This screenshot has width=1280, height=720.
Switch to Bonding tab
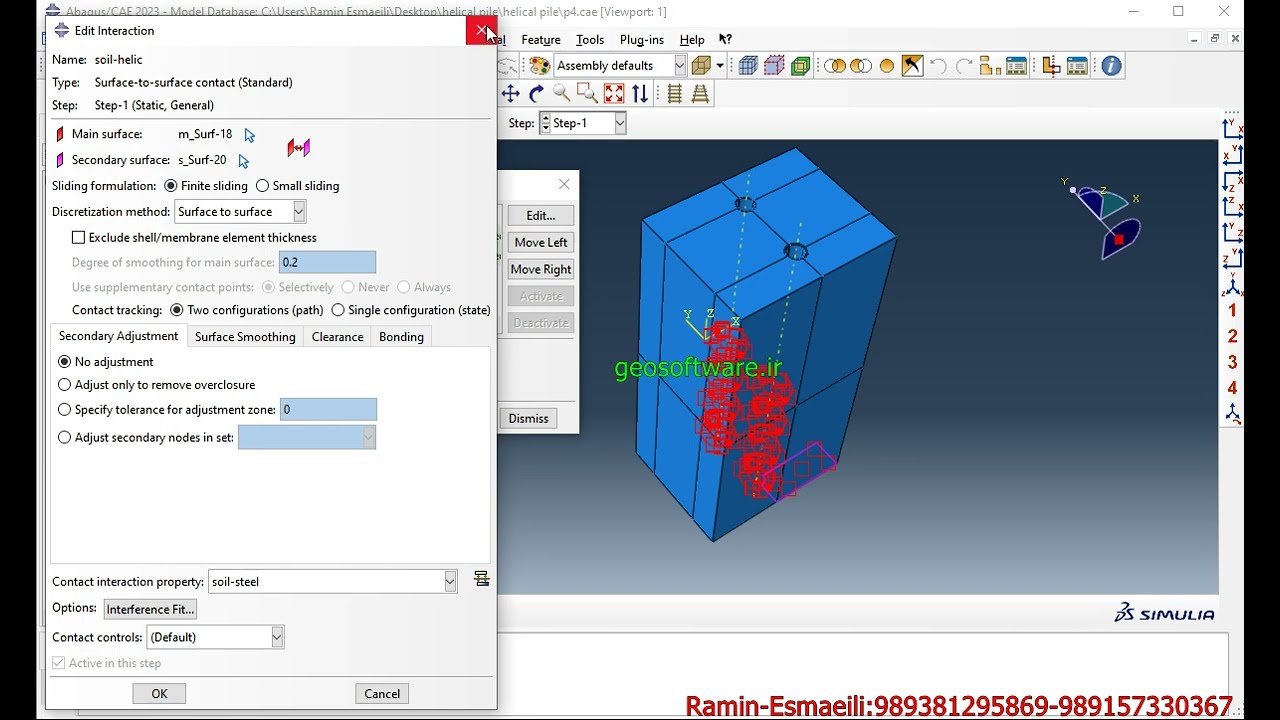pyautogui.click(x=401, y=337)
